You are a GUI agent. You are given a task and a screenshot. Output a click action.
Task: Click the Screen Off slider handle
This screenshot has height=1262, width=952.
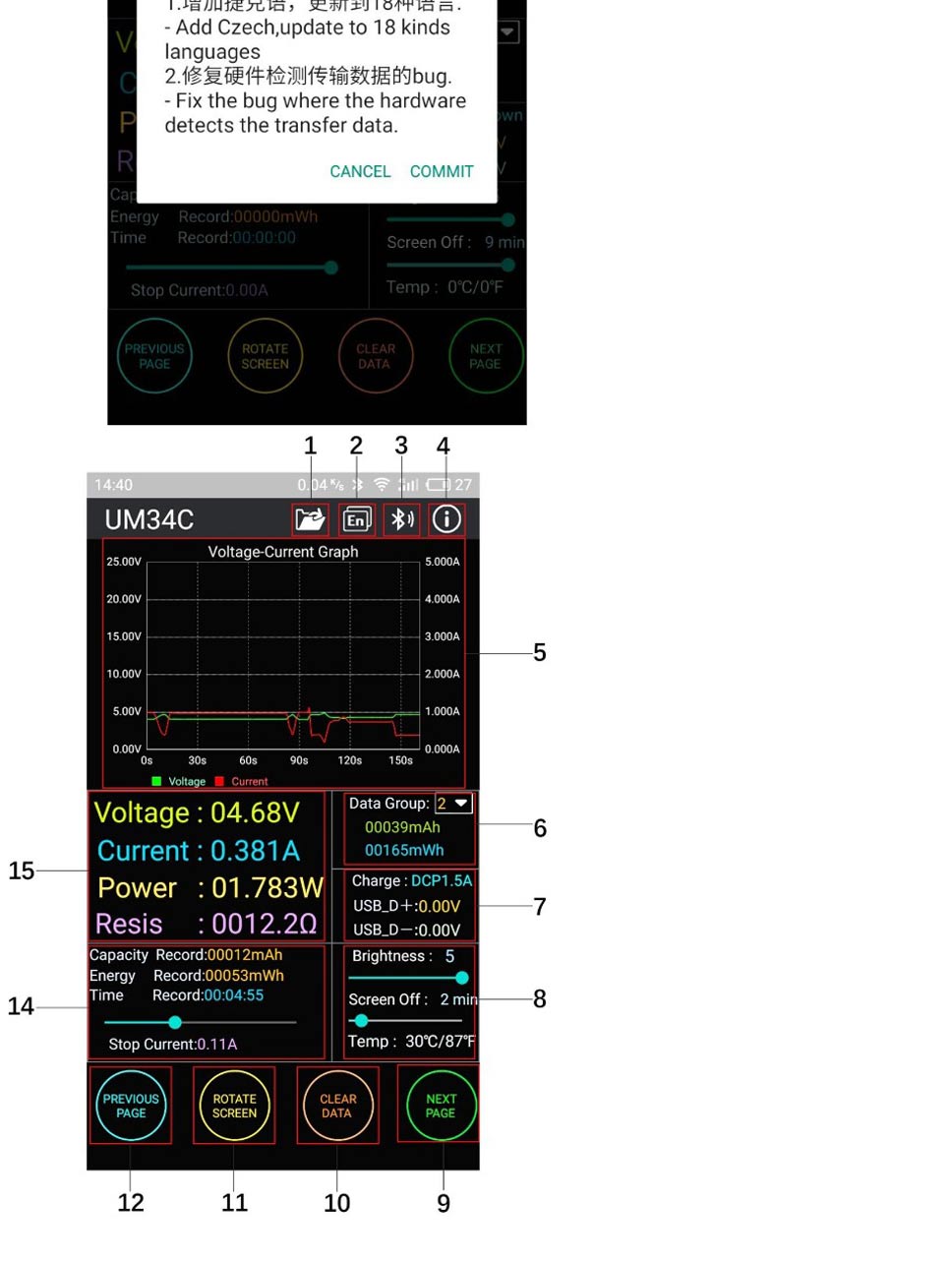click(x=361, y=1020)
